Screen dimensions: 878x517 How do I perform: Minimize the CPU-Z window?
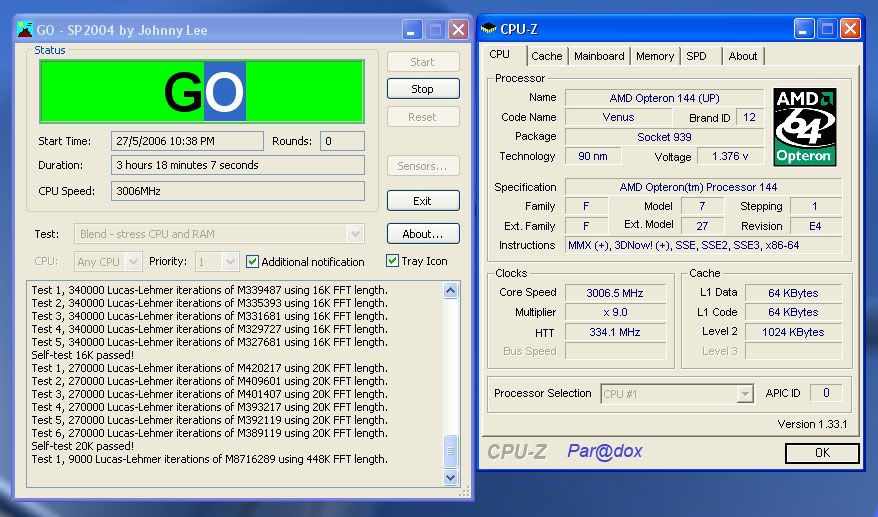(x=804, y=29)
